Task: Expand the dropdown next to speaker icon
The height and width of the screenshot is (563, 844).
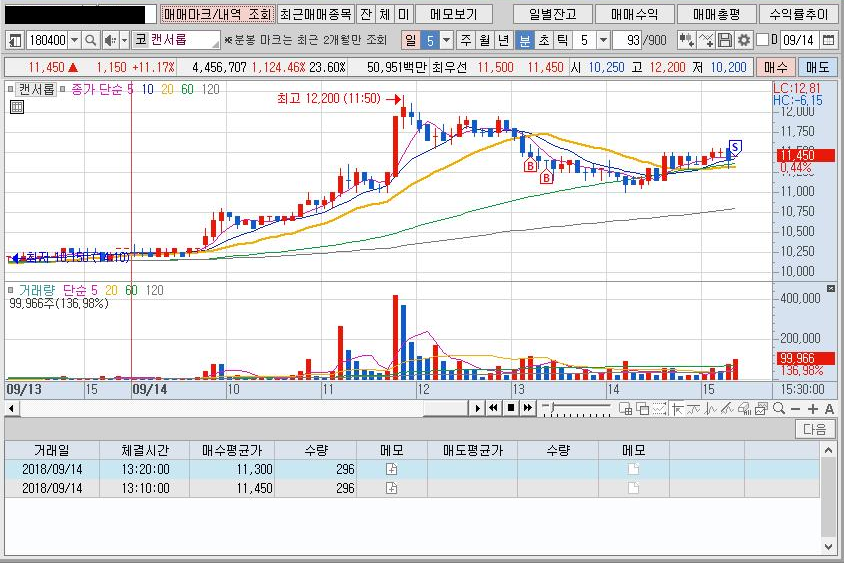Action: pos(124,40)
